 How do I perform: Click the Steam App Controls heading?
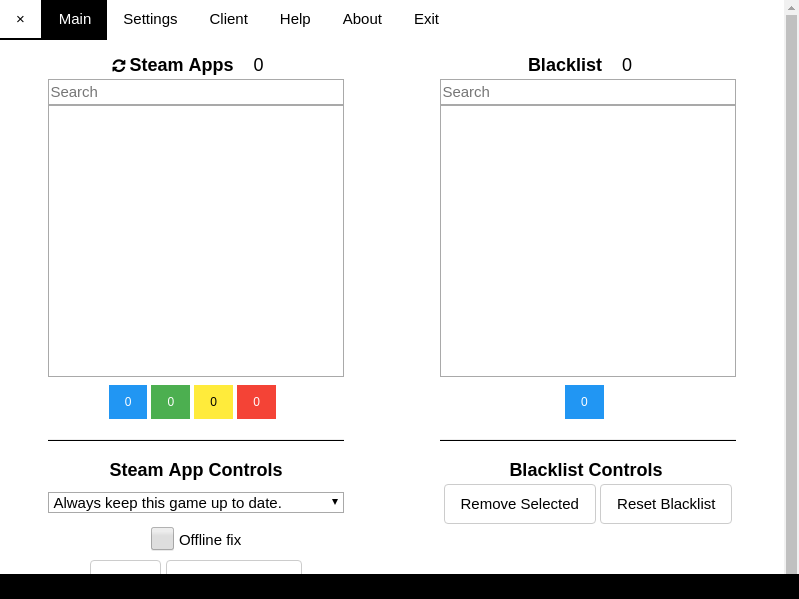pos(196,470)
